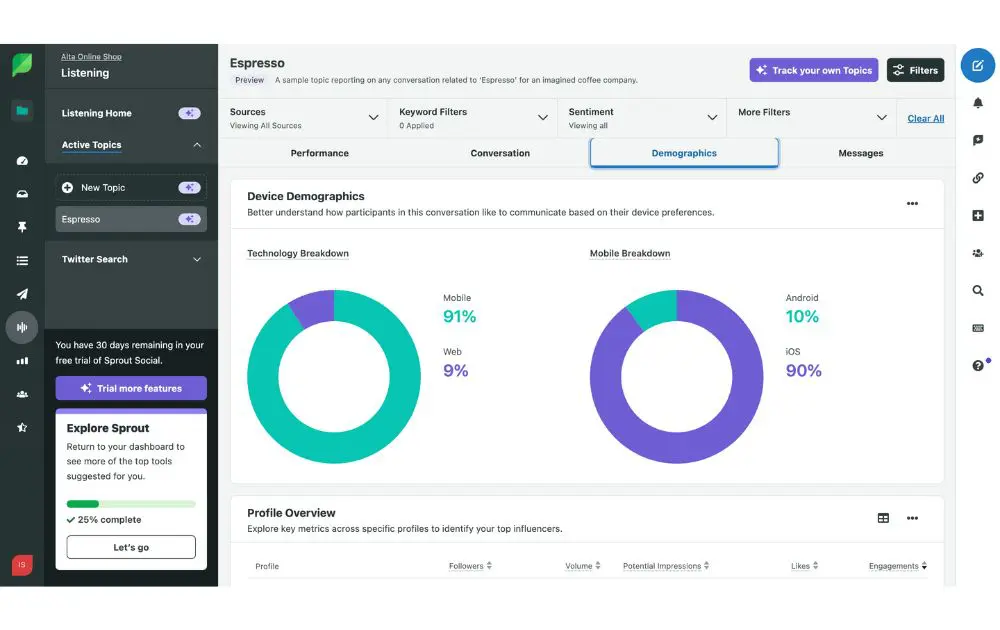Open the dashboard gauge icon in left rail
This screenshot has width=1000, height=630.
point(22,161)
